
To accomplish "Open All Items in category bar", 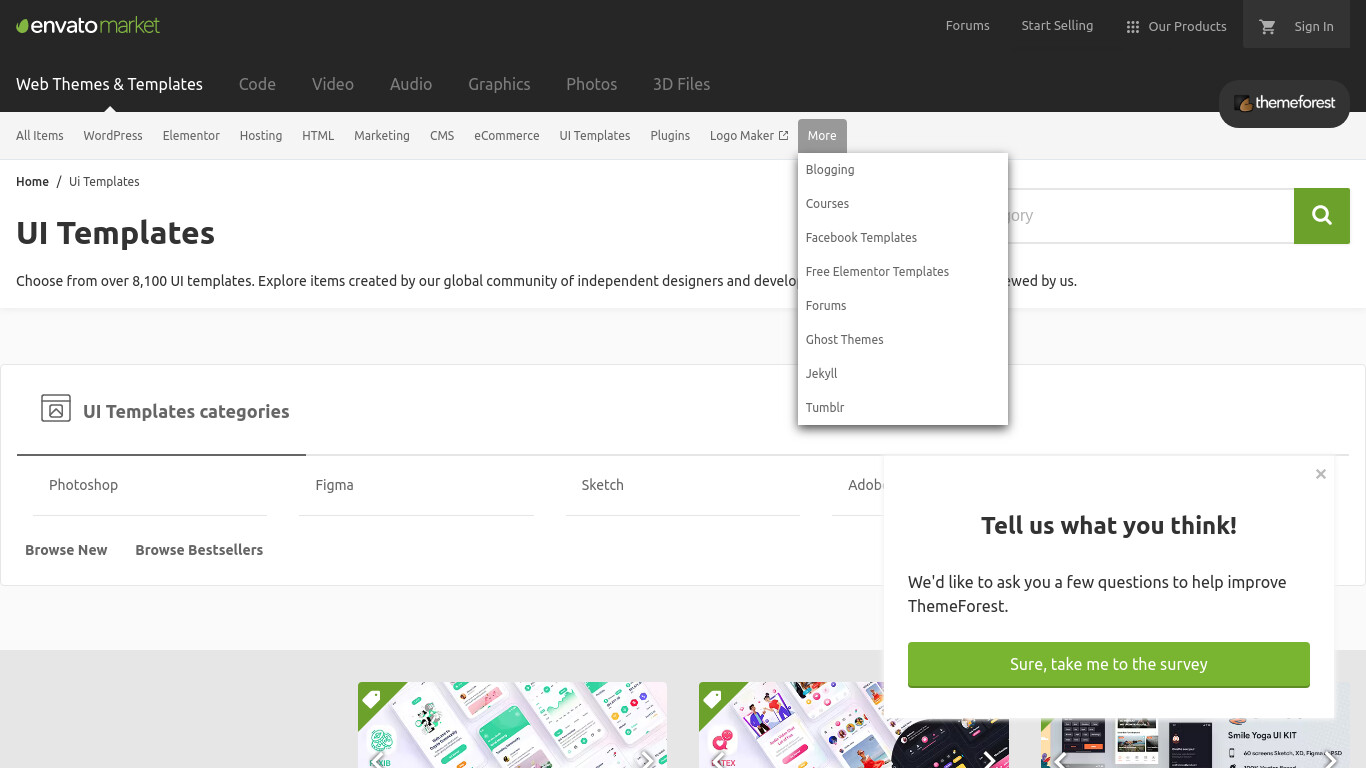I will coord(40,136).
